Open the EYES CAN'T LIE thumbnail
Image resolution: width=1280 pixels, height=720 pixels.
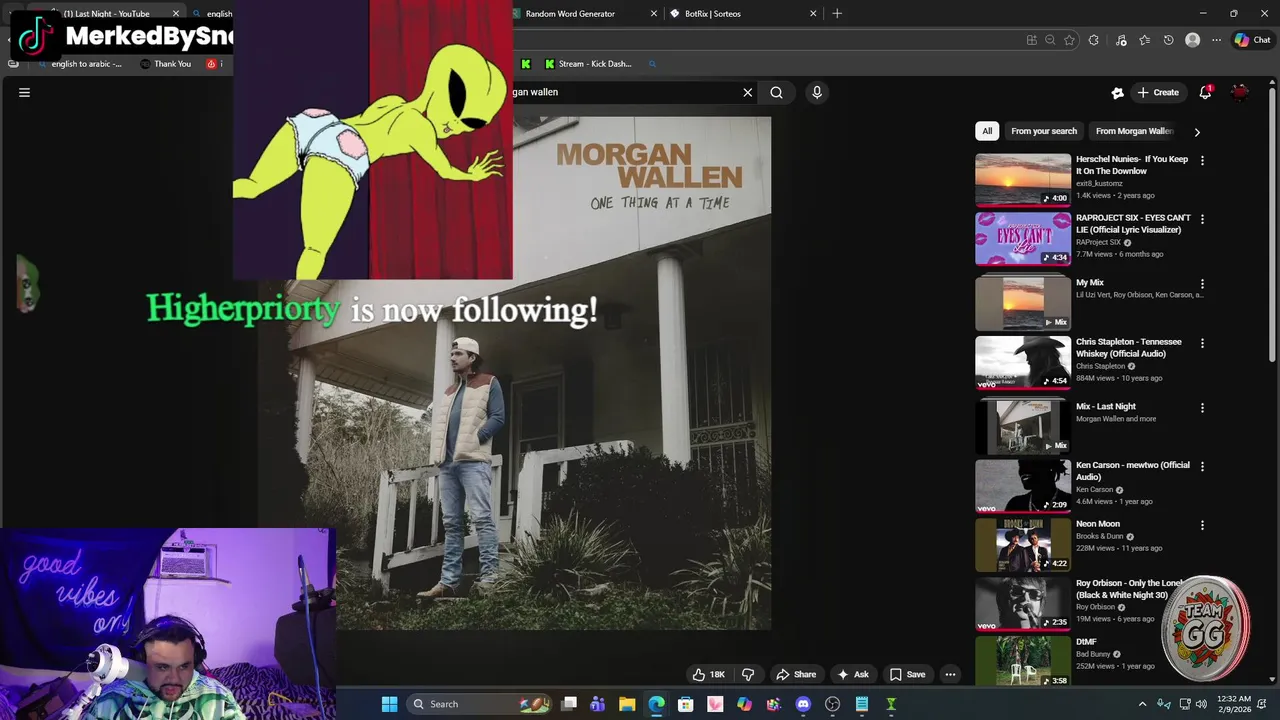pyautogui.click(x=1023, y=238)
